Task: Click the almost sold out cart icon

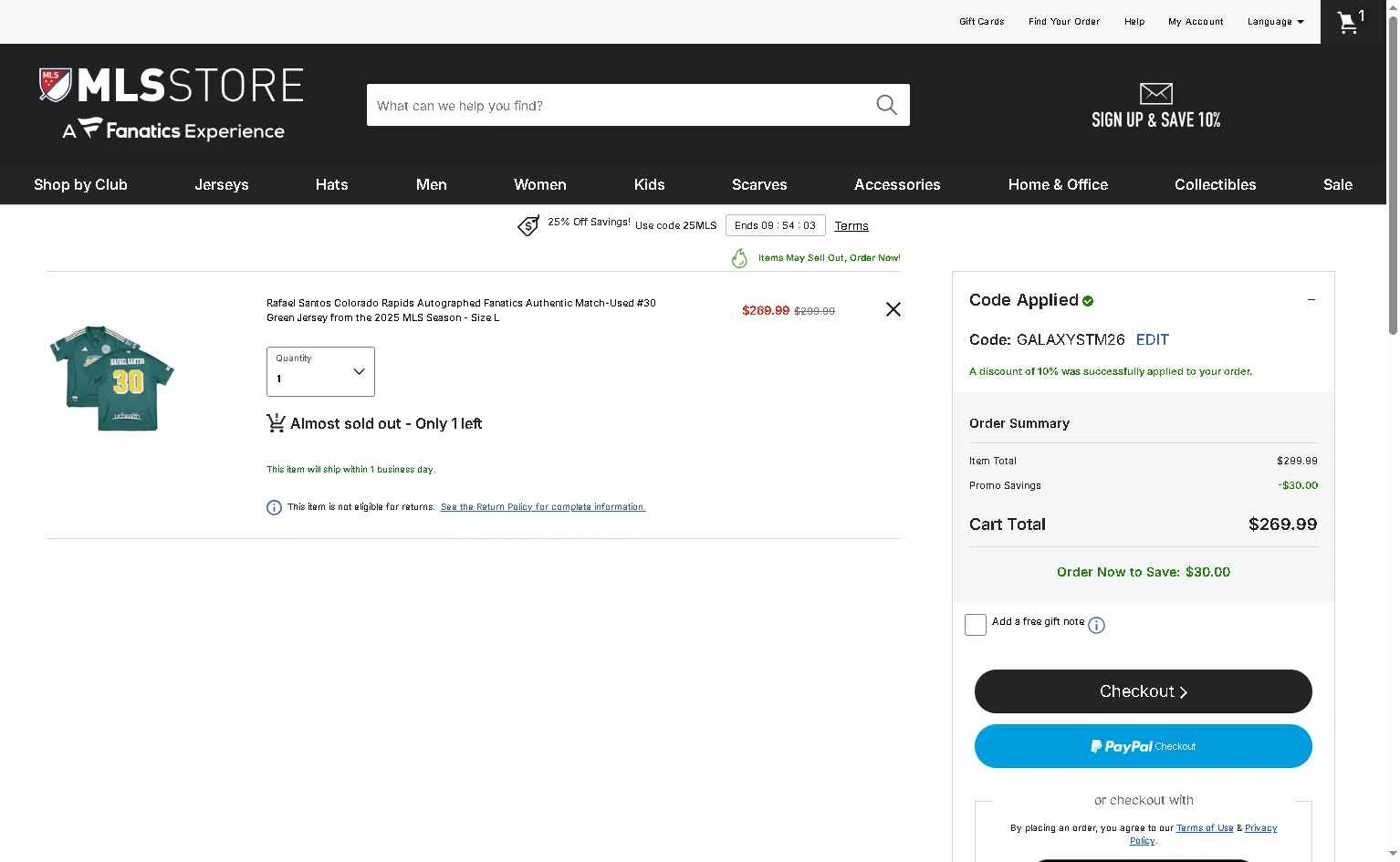Action: tap(276, 423)
